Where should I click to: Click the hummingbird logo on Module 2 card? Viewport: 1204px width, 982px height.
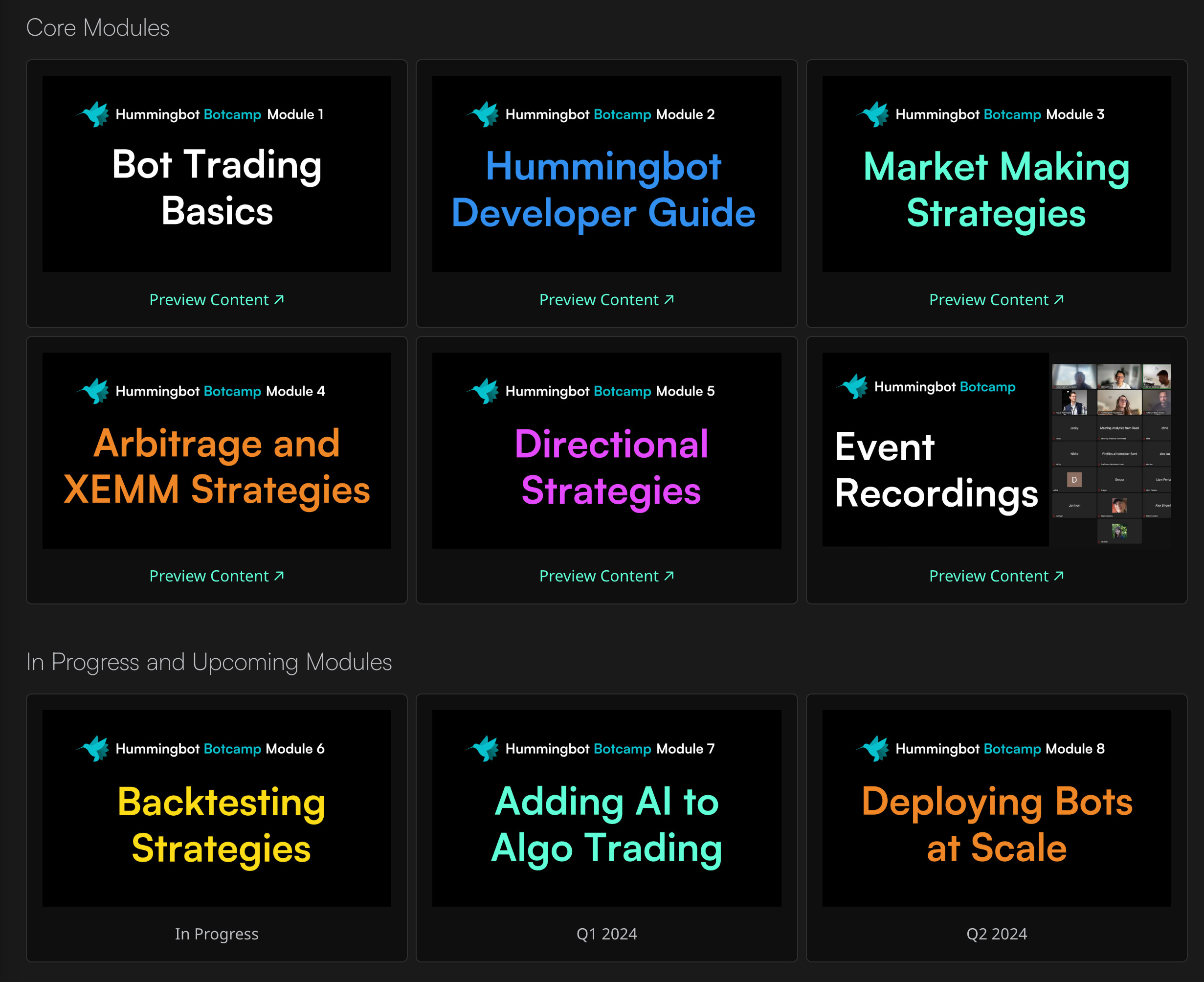[x=484, y=114]
